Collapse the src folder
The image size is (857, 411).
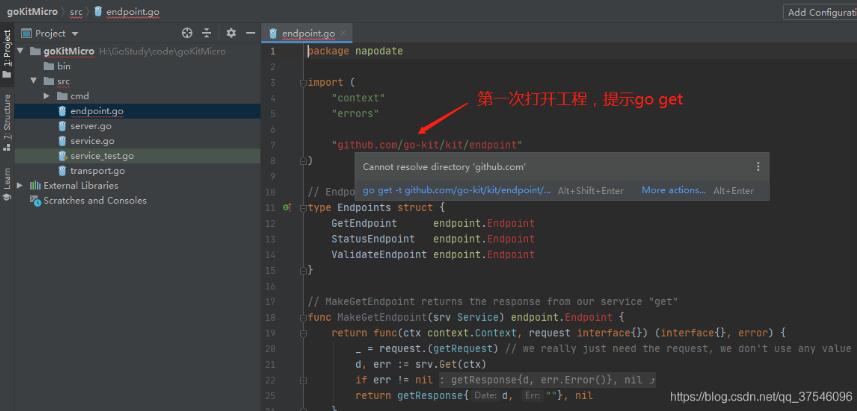point(34,81)
